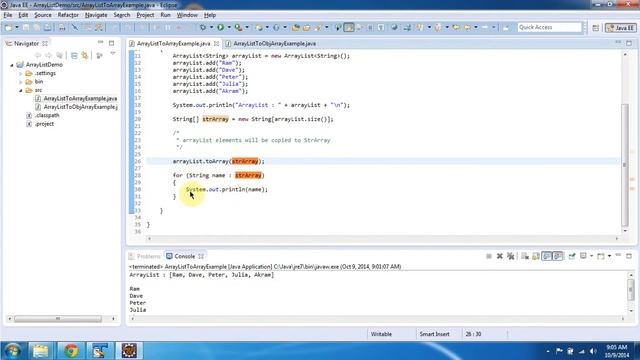The height and width of the screenshot is (360, 640).
Task: Open the Project menu
Action: [x=145, y=15]
